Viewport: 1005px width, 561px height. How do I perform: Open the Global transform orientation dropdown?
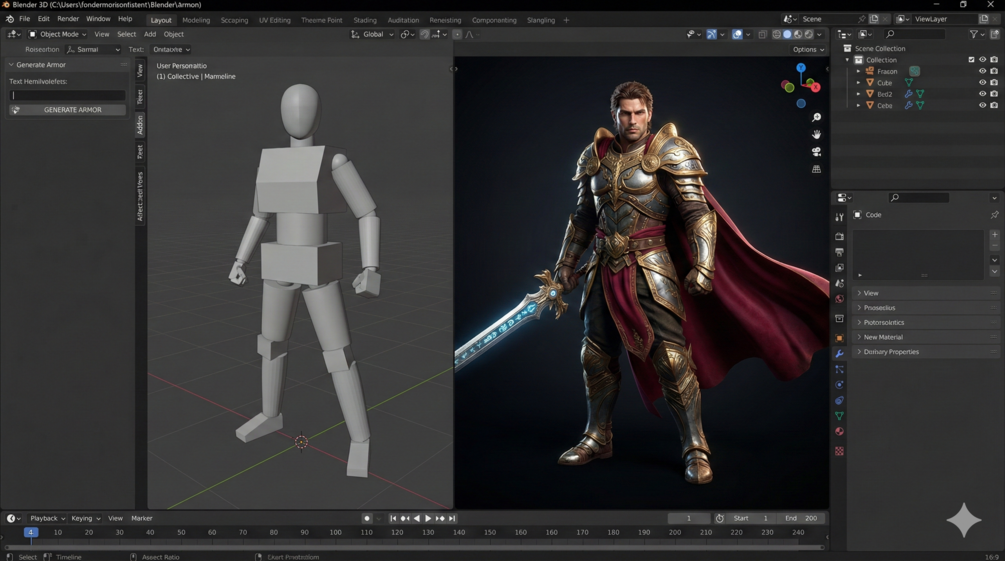(x=372, y=34)
